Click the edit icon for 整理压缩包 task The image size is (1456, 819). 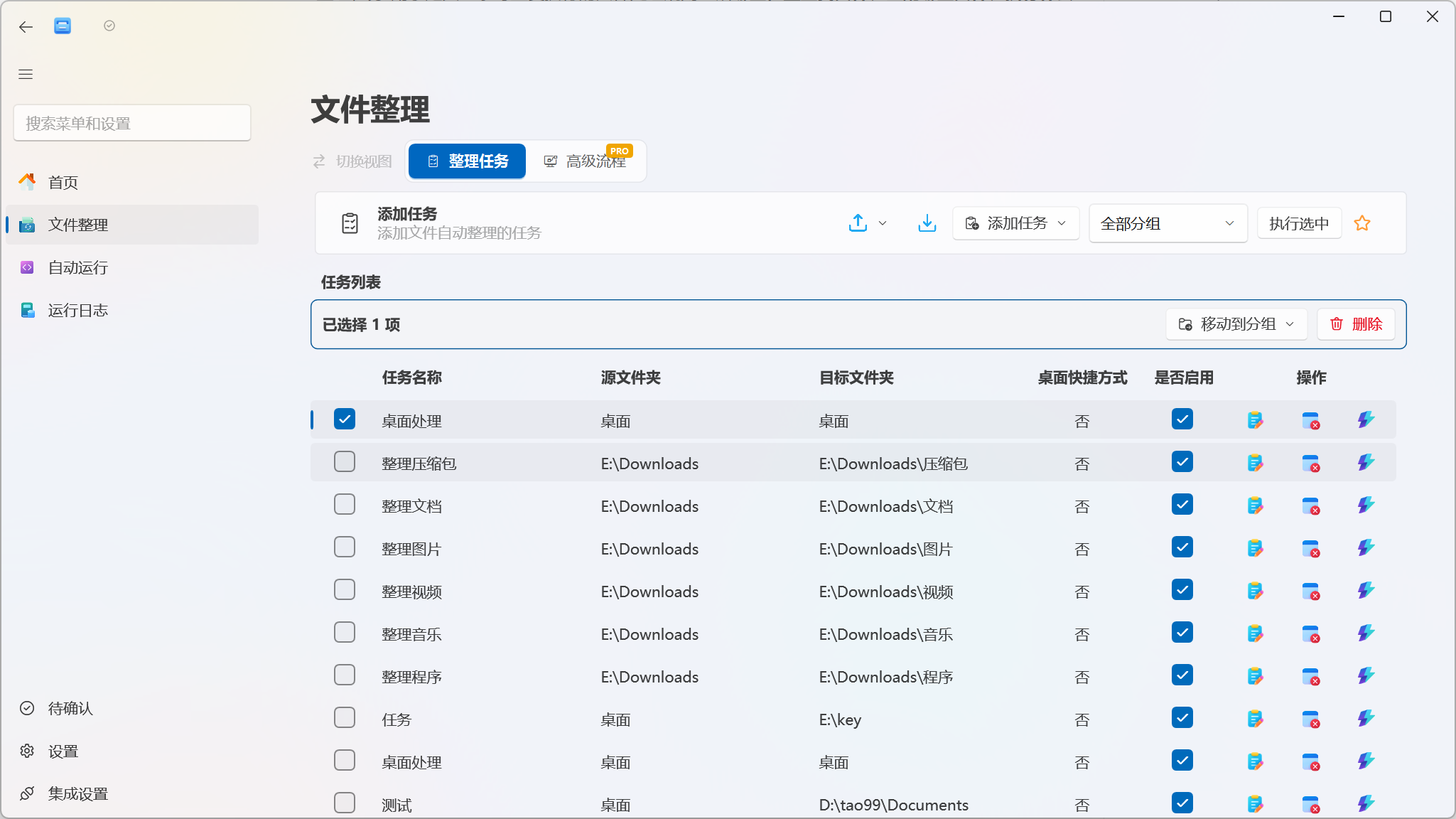pos(1255,463)
